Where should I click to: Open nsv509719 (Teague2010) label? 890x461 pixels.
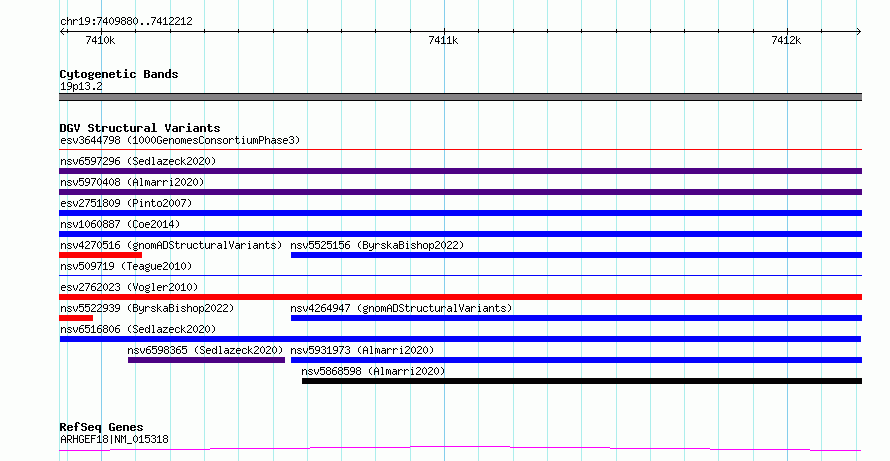point(126,266)
